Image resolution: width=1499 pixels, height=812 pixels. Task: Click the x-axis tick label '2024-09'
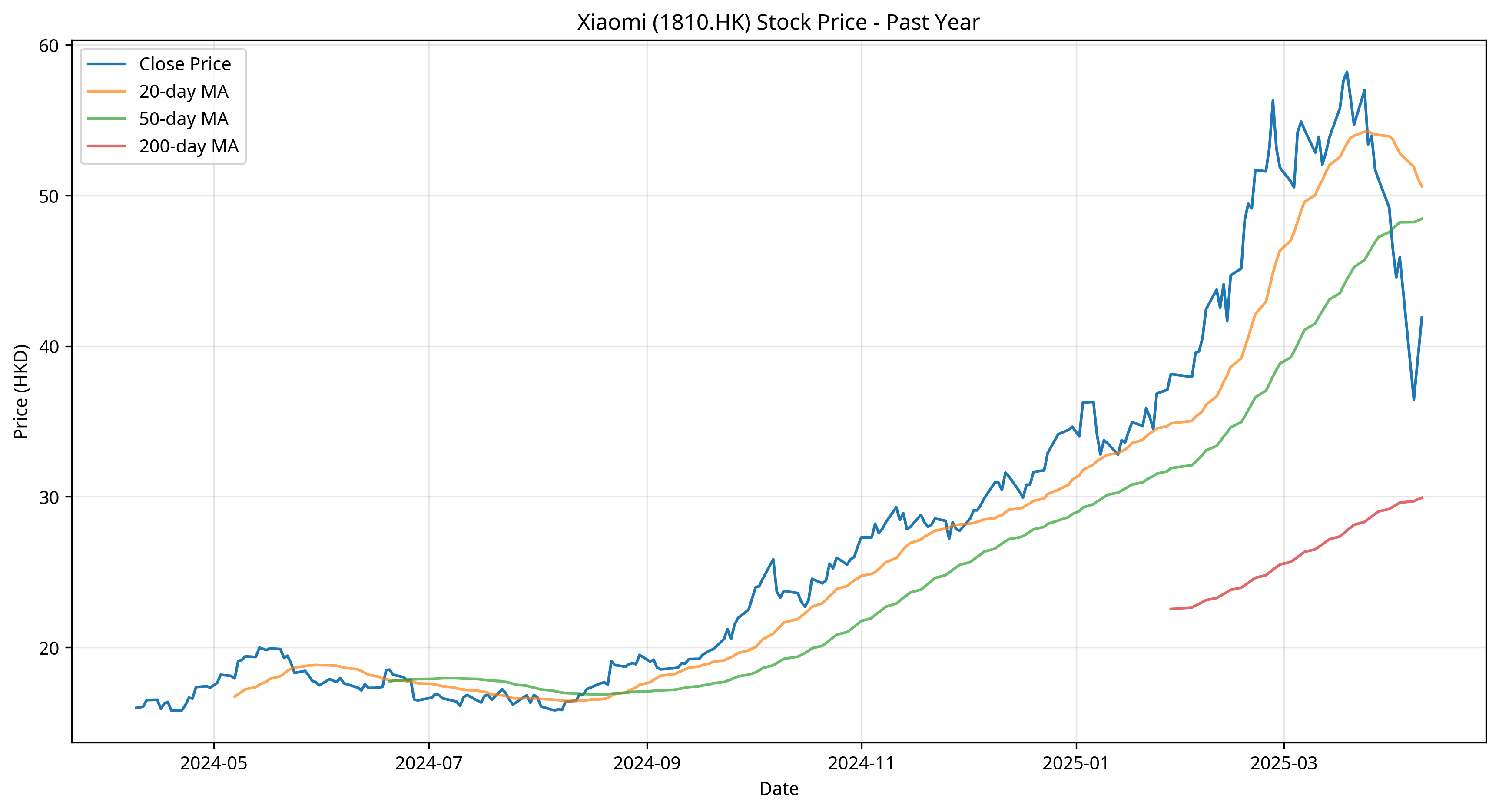647,763
